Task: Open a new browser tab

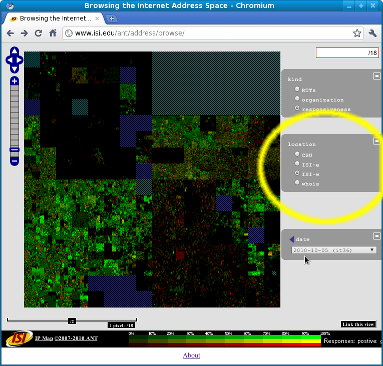Action: tap(112, 19)
